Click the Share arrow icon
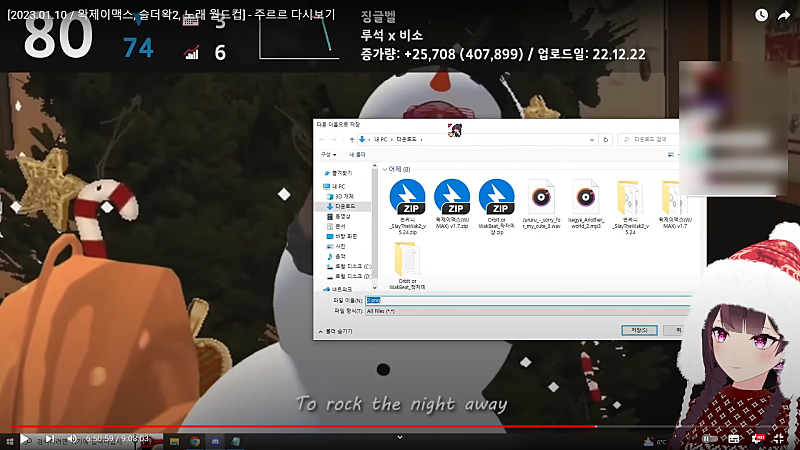This screenshot has height=450, width=800. coord(784,15)
